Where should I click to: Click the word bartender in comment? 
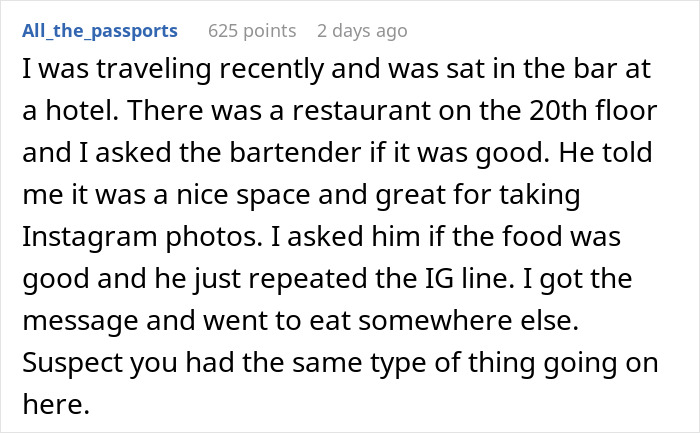[x=295, y=152]
